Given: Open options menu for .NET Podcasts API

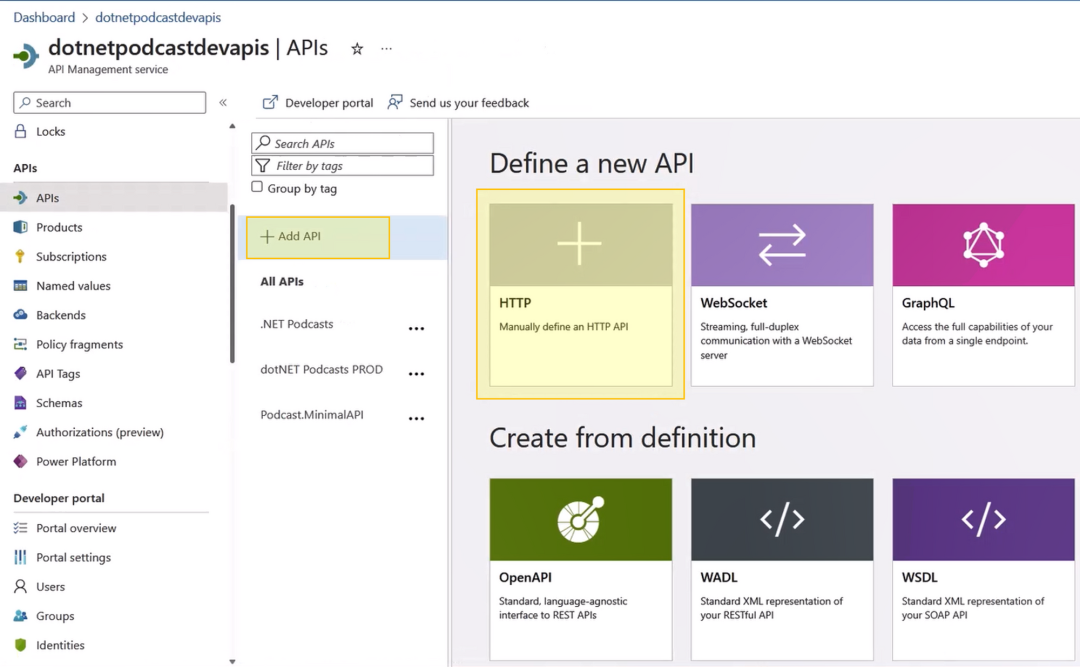Looking at the screenshot, I should pos(416,329).
